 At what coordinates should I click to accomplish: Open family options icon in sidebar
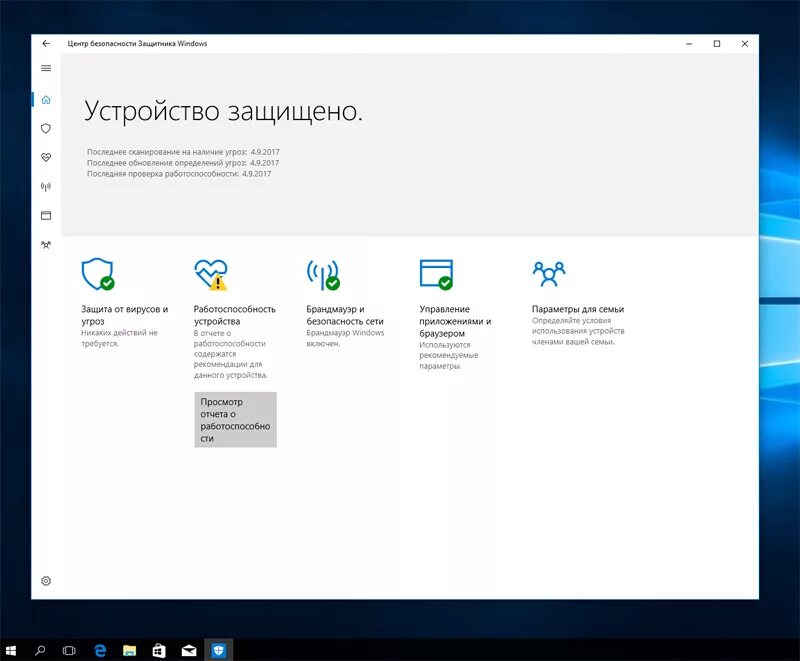pos(46,245)
